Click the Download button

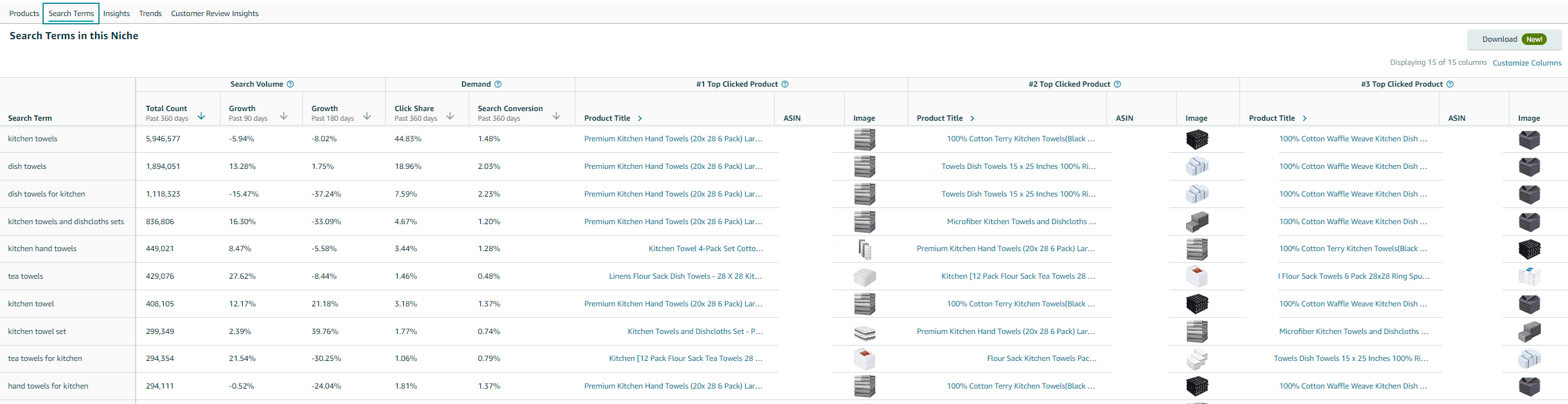[1514, 39]
